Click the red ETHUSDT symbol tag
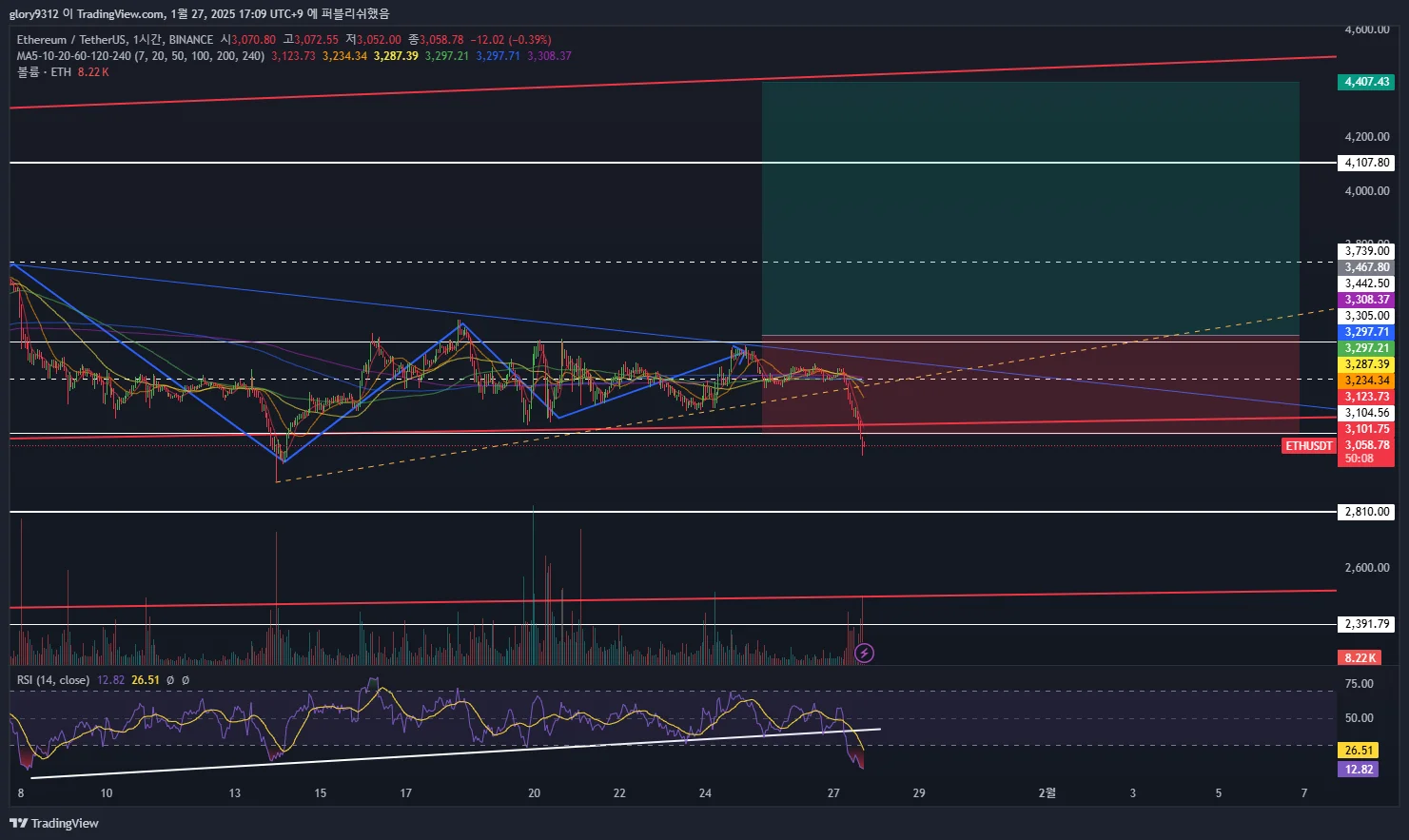1409x840 pixels. [1309, 445]
